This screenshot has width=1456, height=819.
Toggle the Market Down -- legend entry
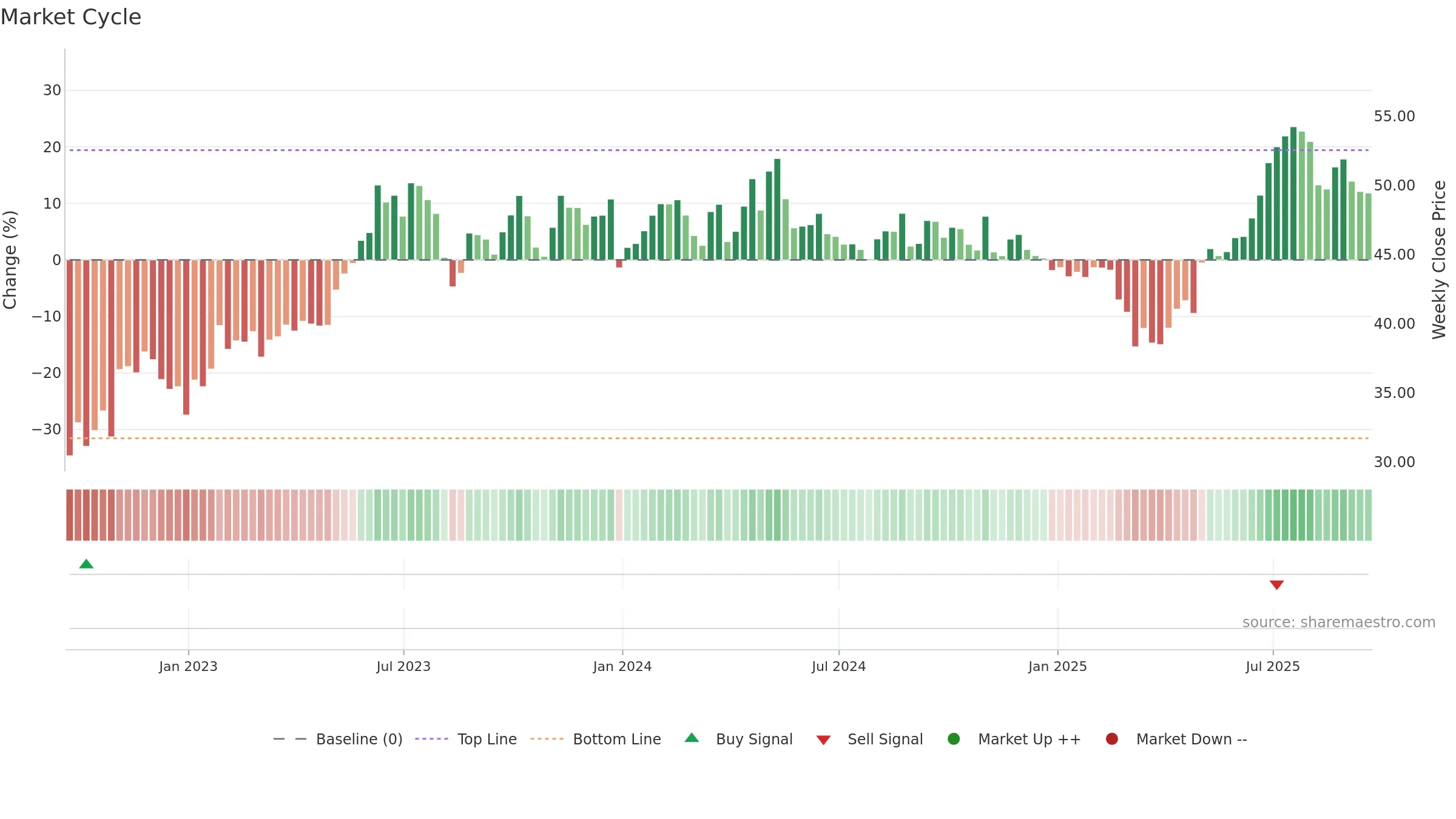[x=1176, y=739]
